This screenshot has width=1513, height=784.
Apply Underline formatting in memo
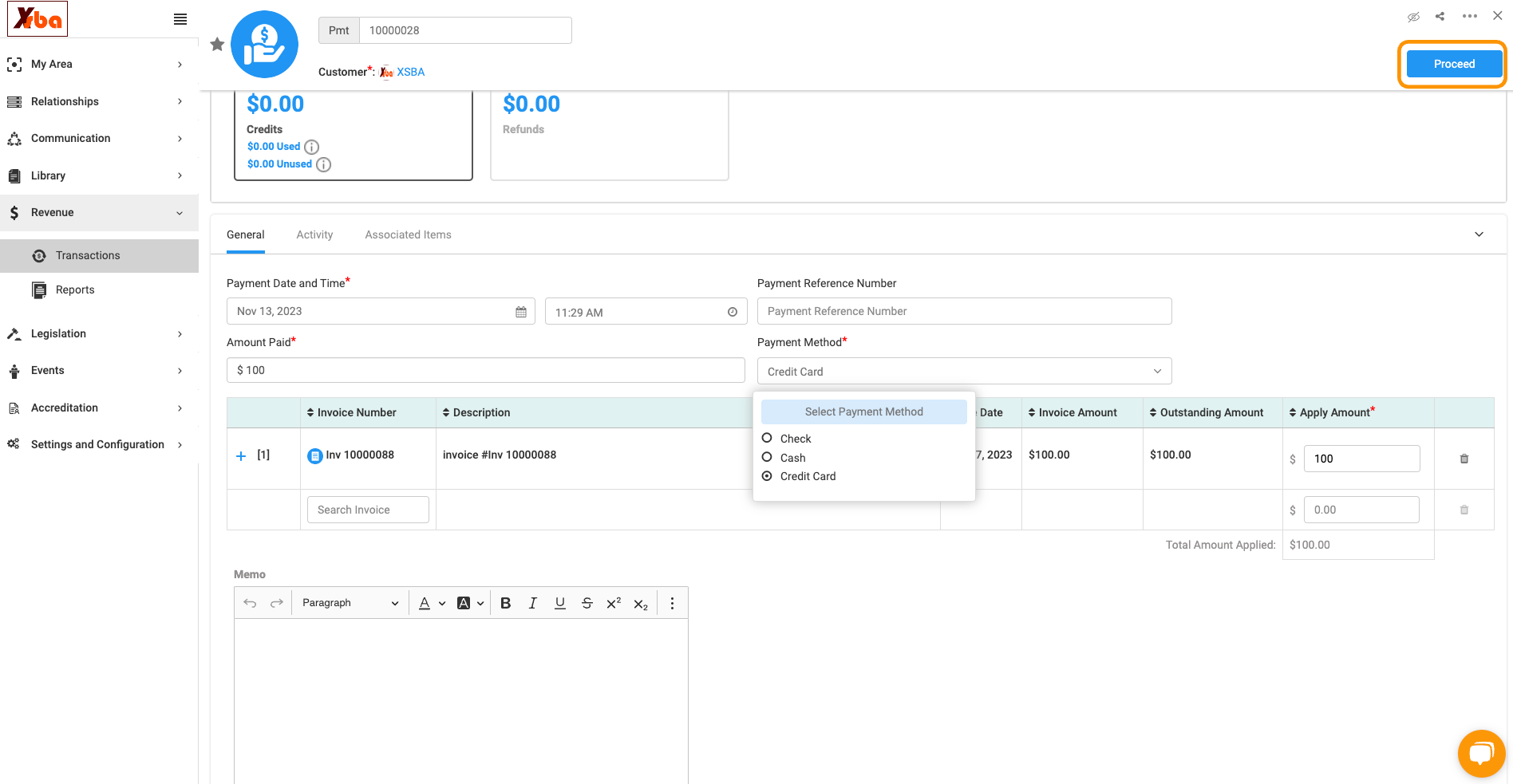tap(560, 603)
